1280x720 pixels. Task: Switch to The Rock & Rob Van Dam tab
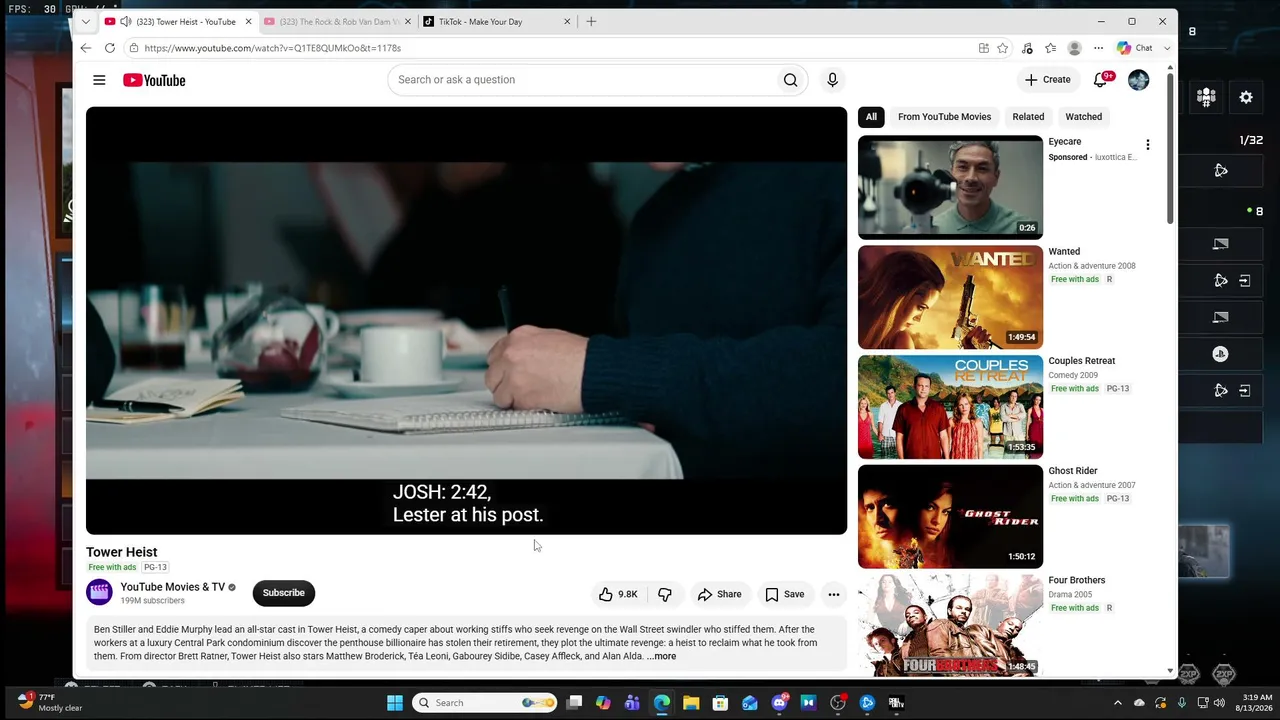pos(337,21)
